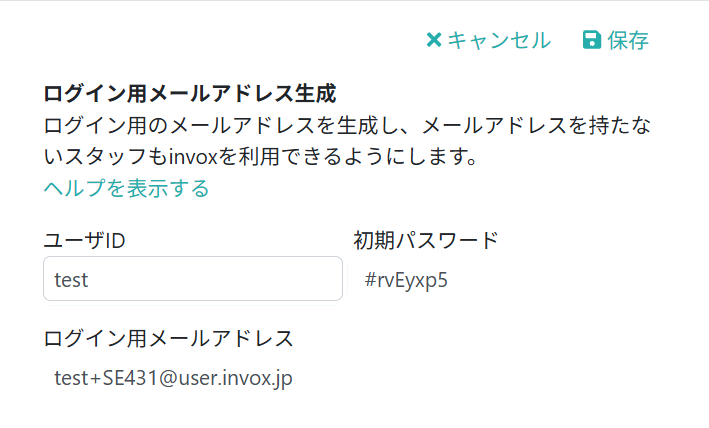Click the test+ prefix of the generated email
The height and width of the screenshot is (428, 709).
point(78,378)
